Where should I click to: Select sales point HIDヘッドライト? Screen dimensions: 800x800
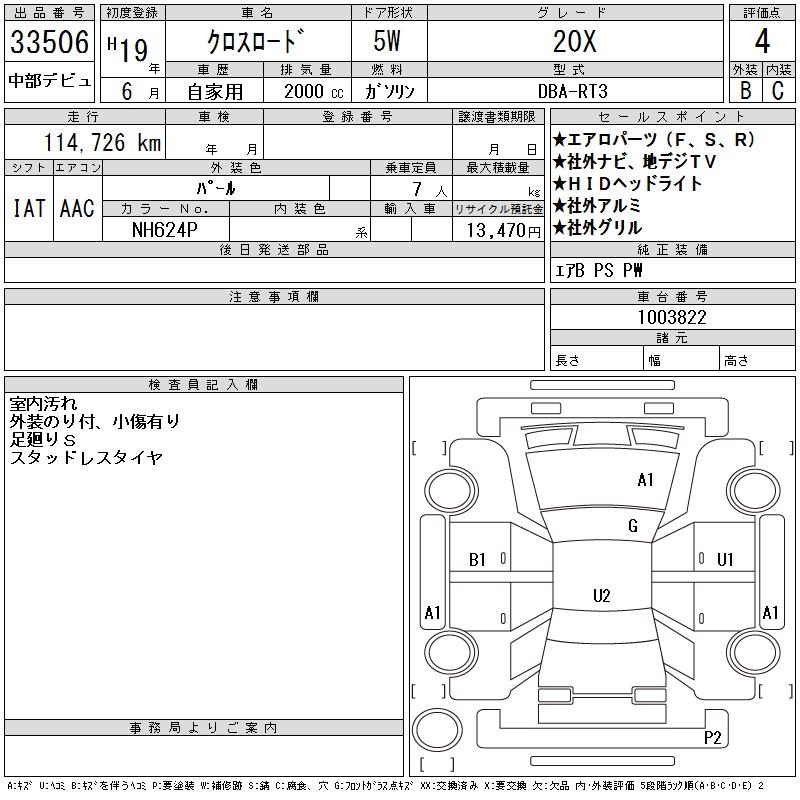tap(628, 183)
